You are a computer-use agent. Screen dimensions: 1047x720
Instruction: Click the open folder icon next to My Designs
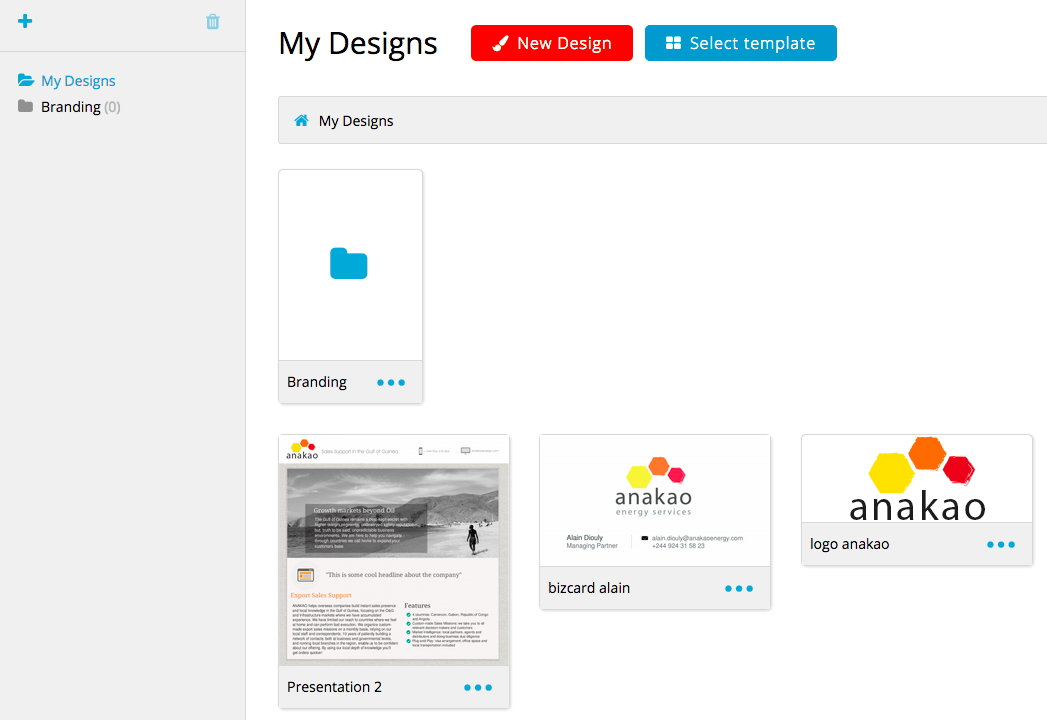point(26,80)
